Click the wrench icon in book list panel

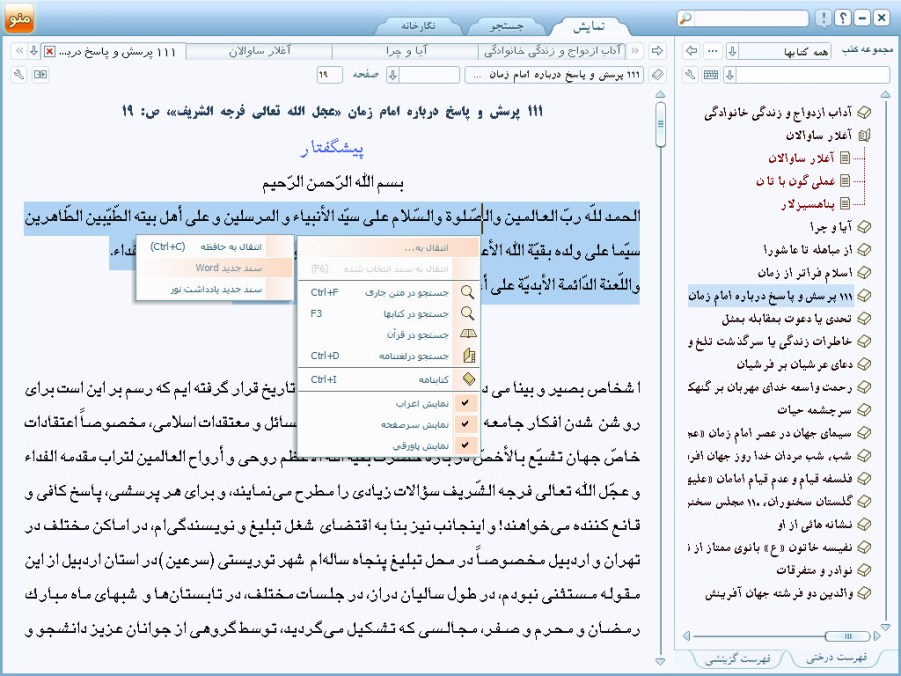(x=691, y=75)
